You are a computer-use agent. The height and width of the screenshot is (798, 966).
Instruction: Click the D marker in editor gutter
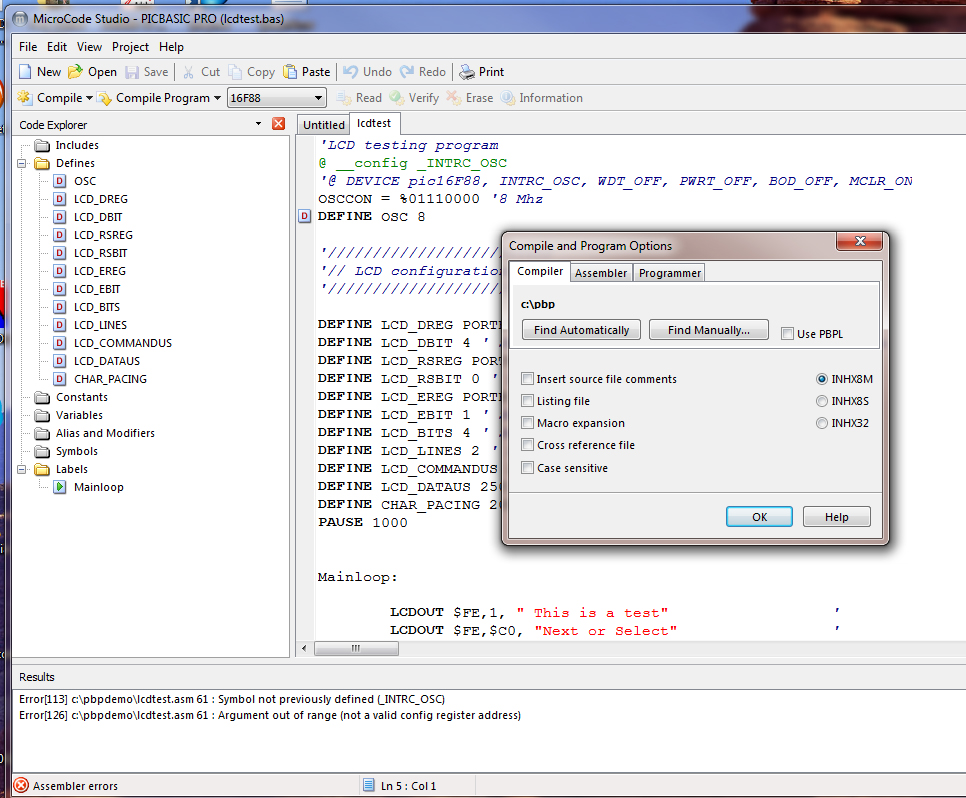(305, 216)
